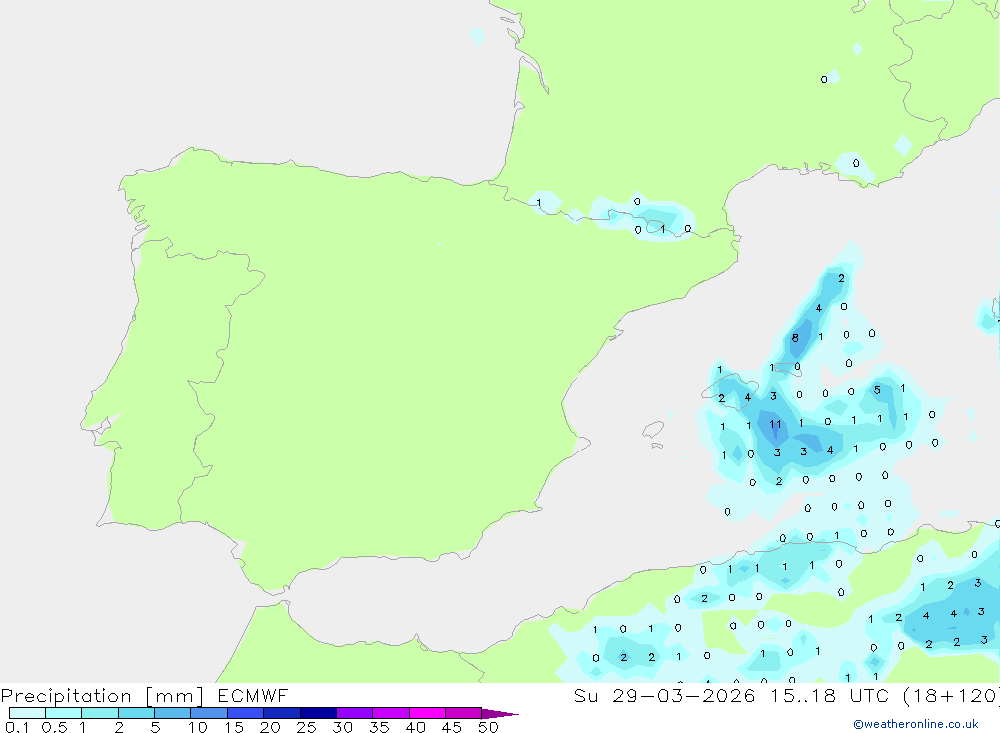Screen dimensions: 1000x733
Task: Click the '8' precipitation value on the map
Action: click(795, 337)
